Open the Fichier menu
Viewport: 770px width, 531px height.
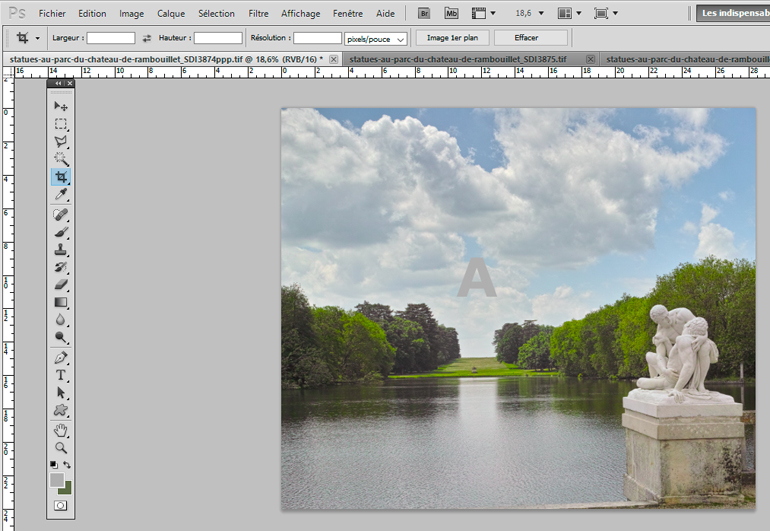(x=52, y=14)
